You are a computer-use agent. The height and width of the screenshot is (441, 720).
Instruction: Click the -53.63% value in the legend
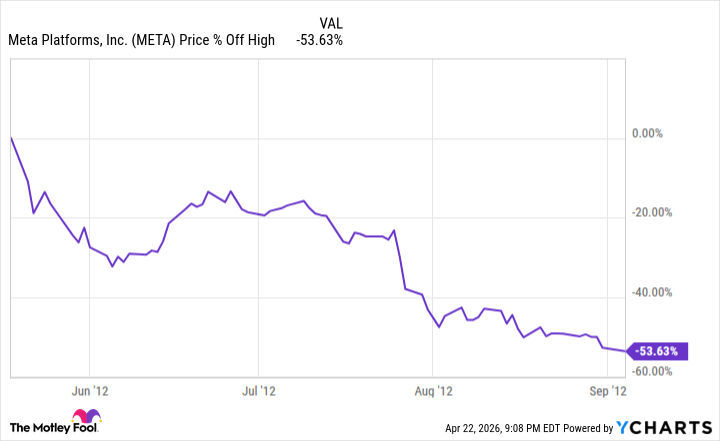click(x=320, y=40)
